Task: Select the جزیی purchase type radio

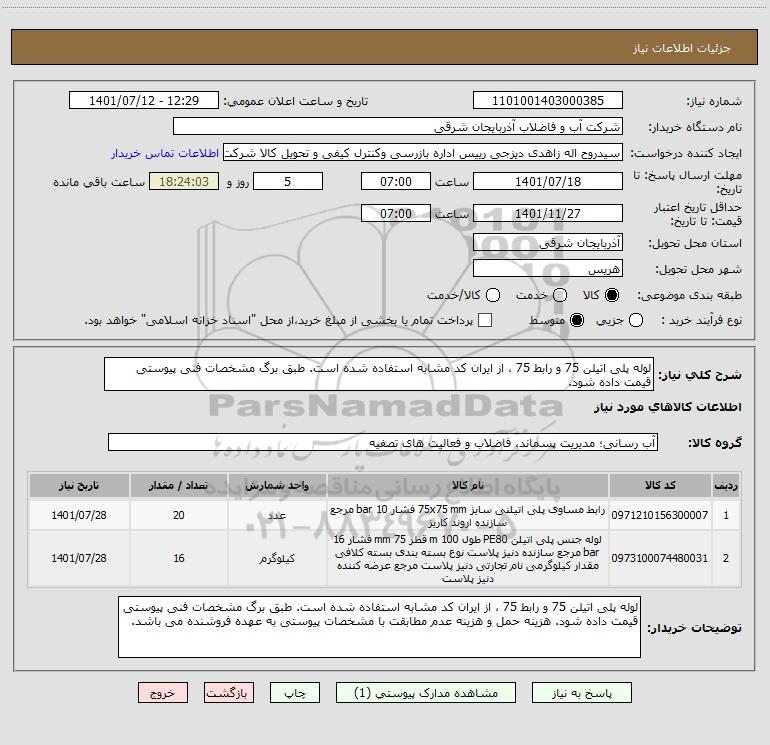Action: [x=636, y=321]
